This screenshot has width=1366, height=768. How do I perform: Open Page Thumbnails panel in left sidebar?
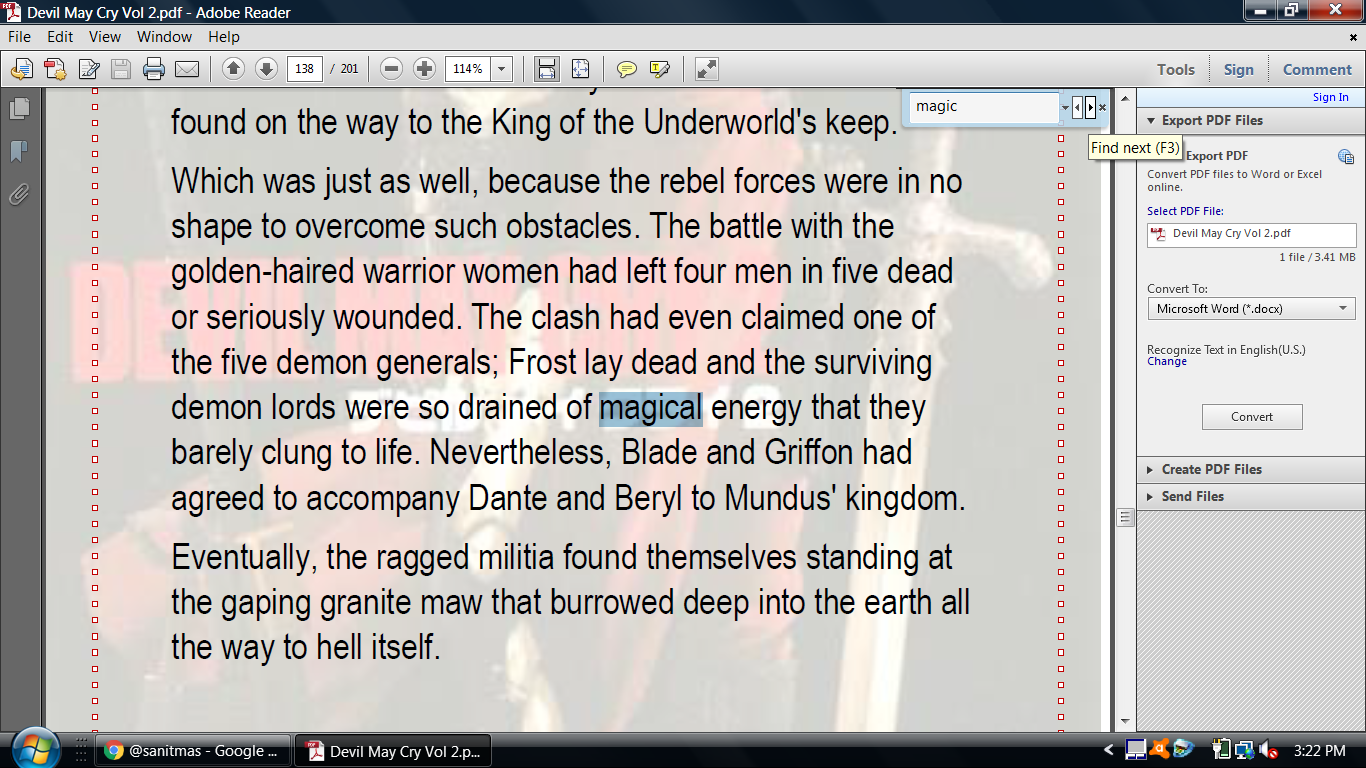pyautogui.click(x=19, y=108)
